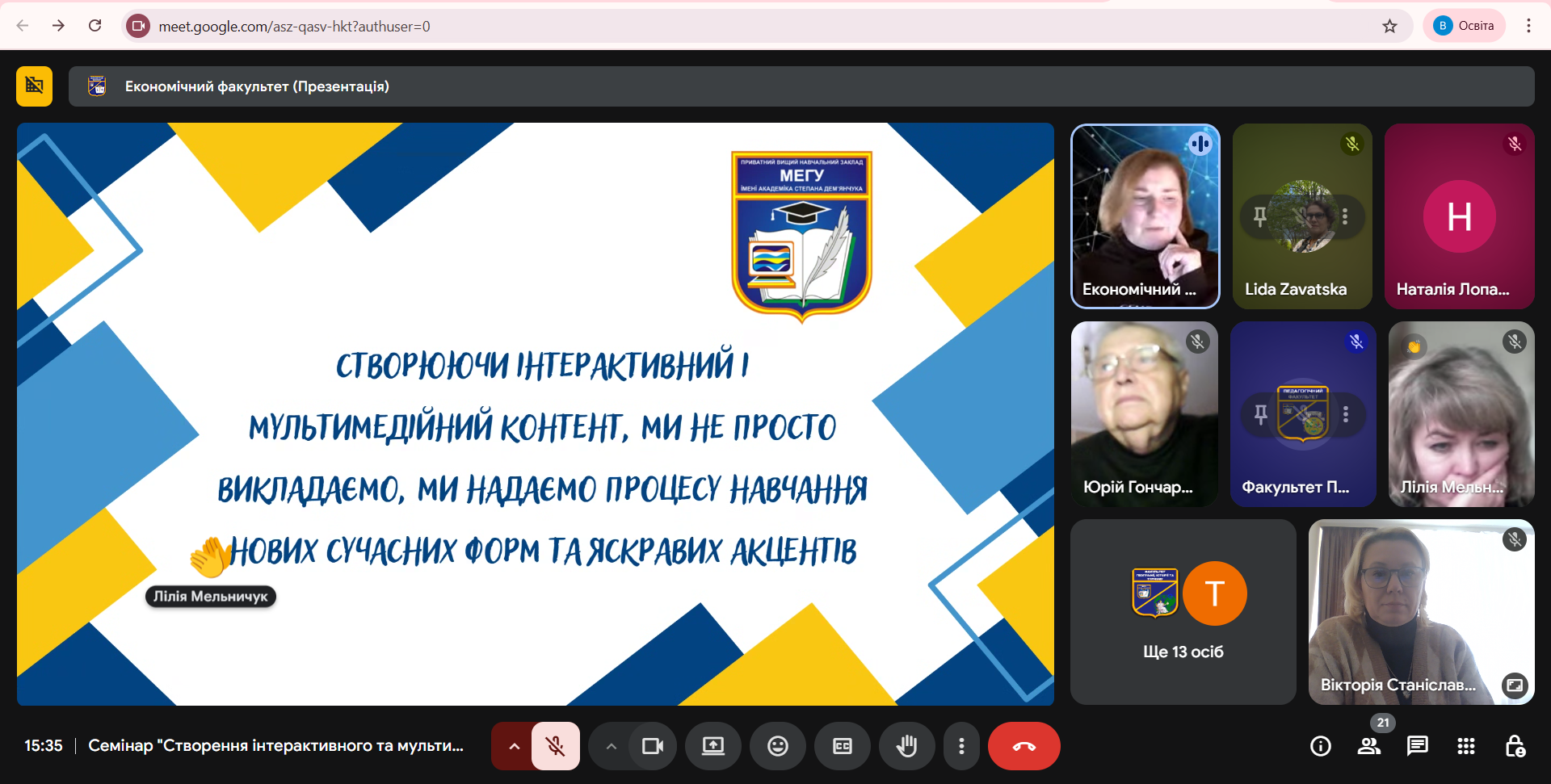
Task: Open the Activities grid icon
Action: [1465, 746]
